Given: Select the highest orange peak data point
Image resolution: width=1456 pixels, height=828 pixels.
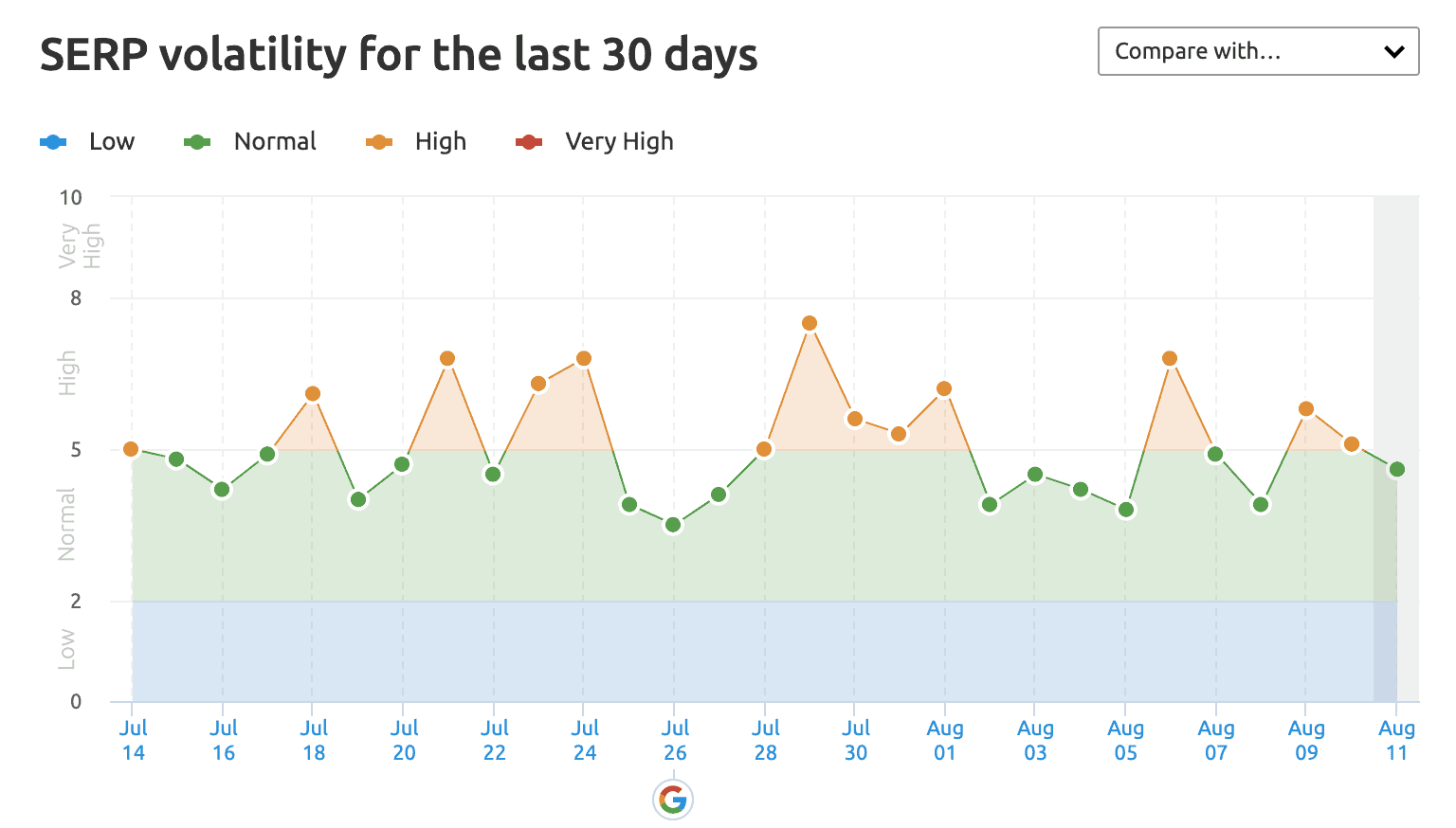Looking at the screenshot, I should [x=810, y=323].
